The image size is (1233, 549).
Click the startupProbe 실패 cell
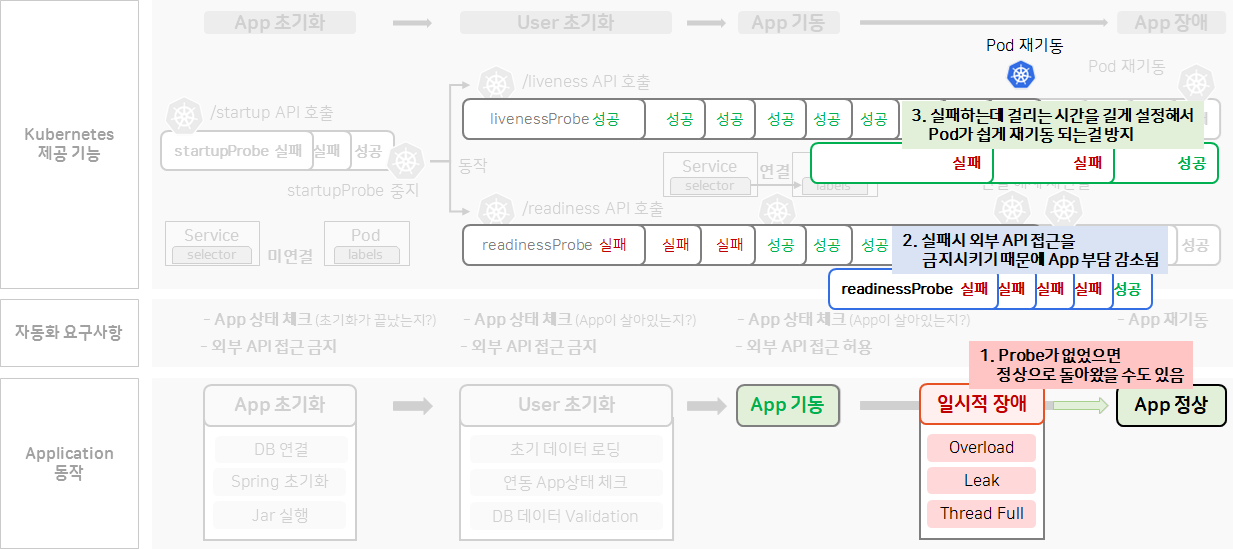tap(238, 151)
